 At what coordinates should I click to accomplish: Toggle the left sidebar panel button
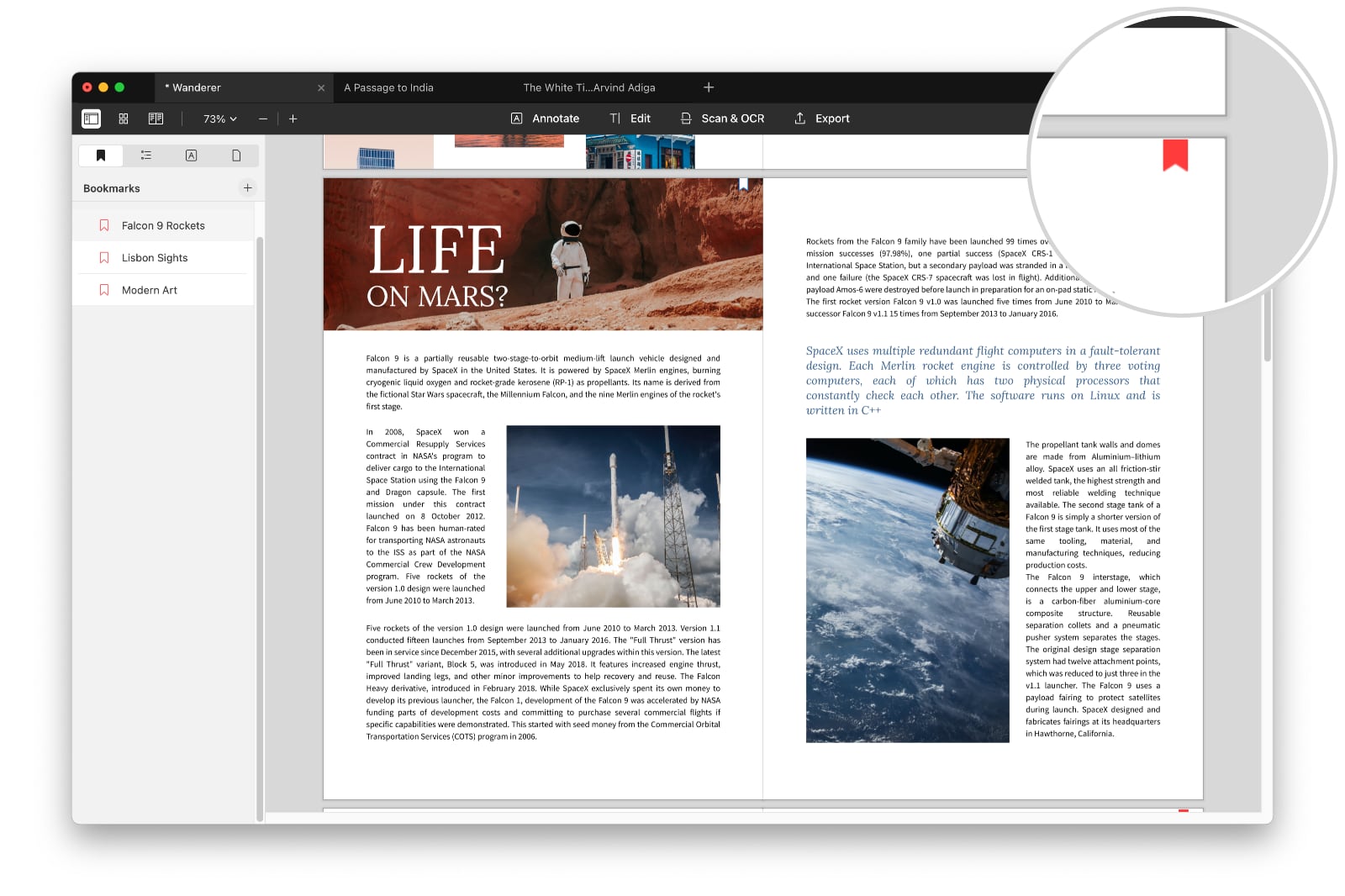(91, 119)
